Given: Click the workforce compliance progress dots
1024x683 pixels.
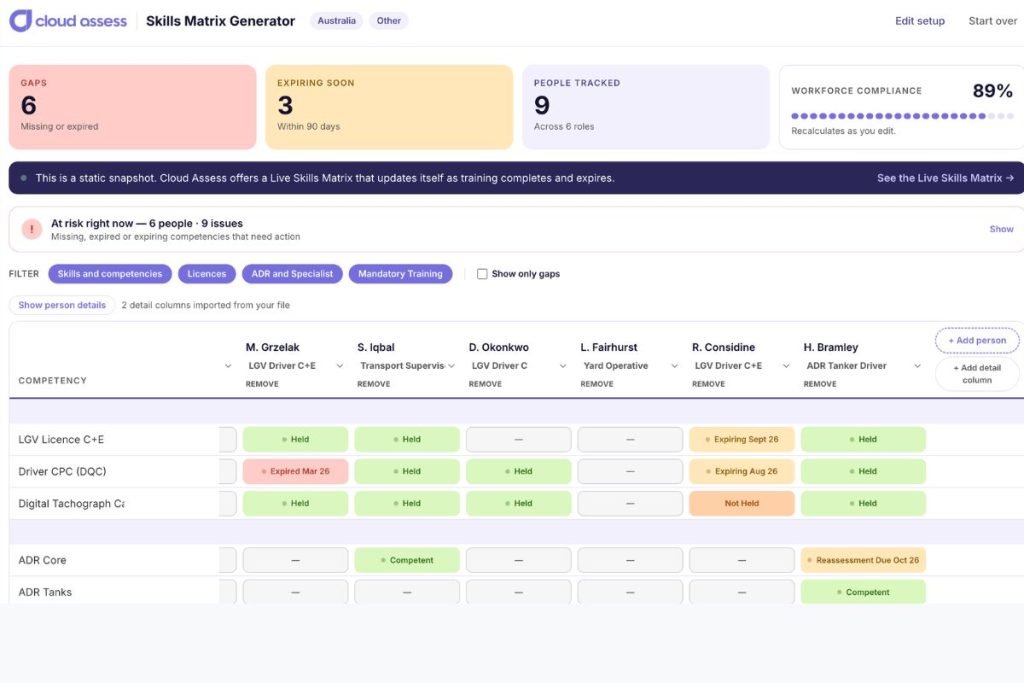Looking at the screenshot, I should point(902,116).
